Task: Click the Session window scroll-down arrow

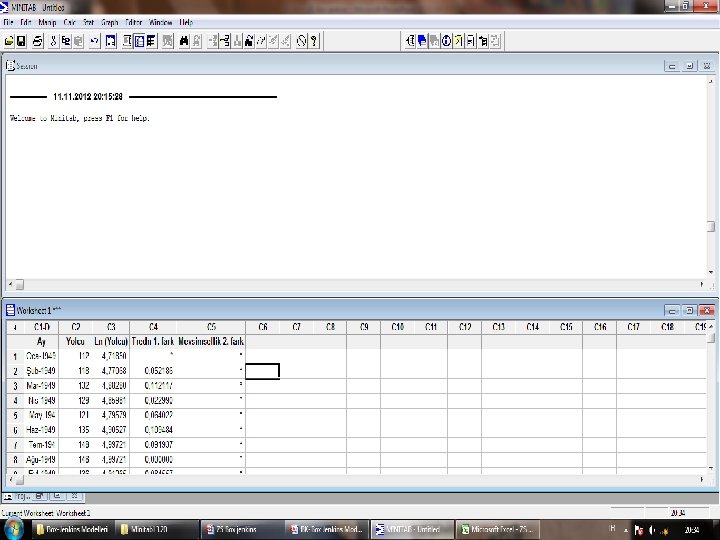Action: 711,272
